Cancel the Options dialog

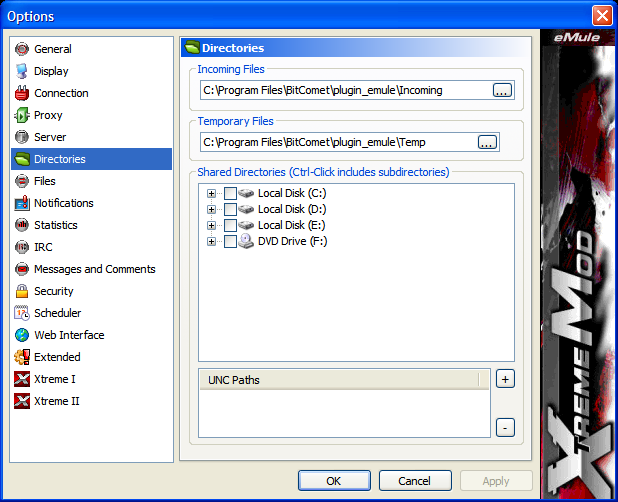pyautogui.click(x=415, y=481)
